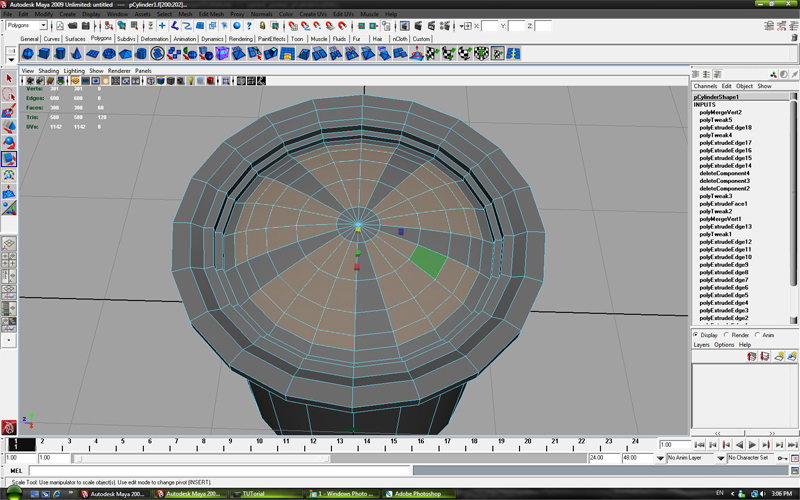Open the Edit Mesh menu
Screen dimensions: 800x500
click(x=211, y=14)
